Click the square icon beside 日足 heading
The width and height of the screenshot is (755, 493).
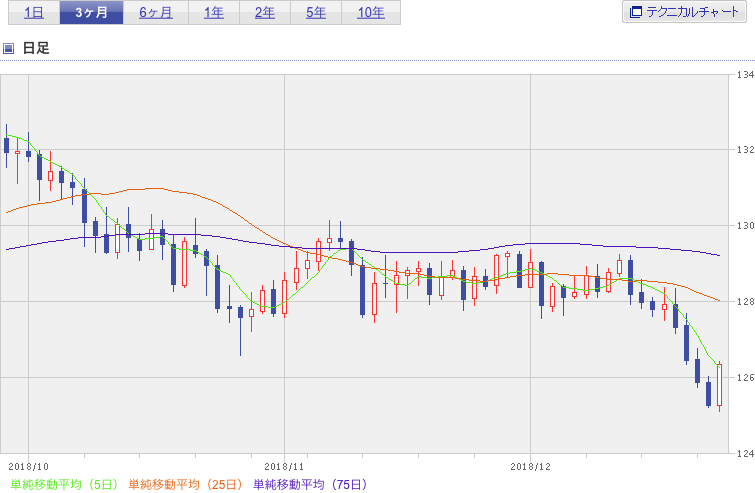point(8,48)
